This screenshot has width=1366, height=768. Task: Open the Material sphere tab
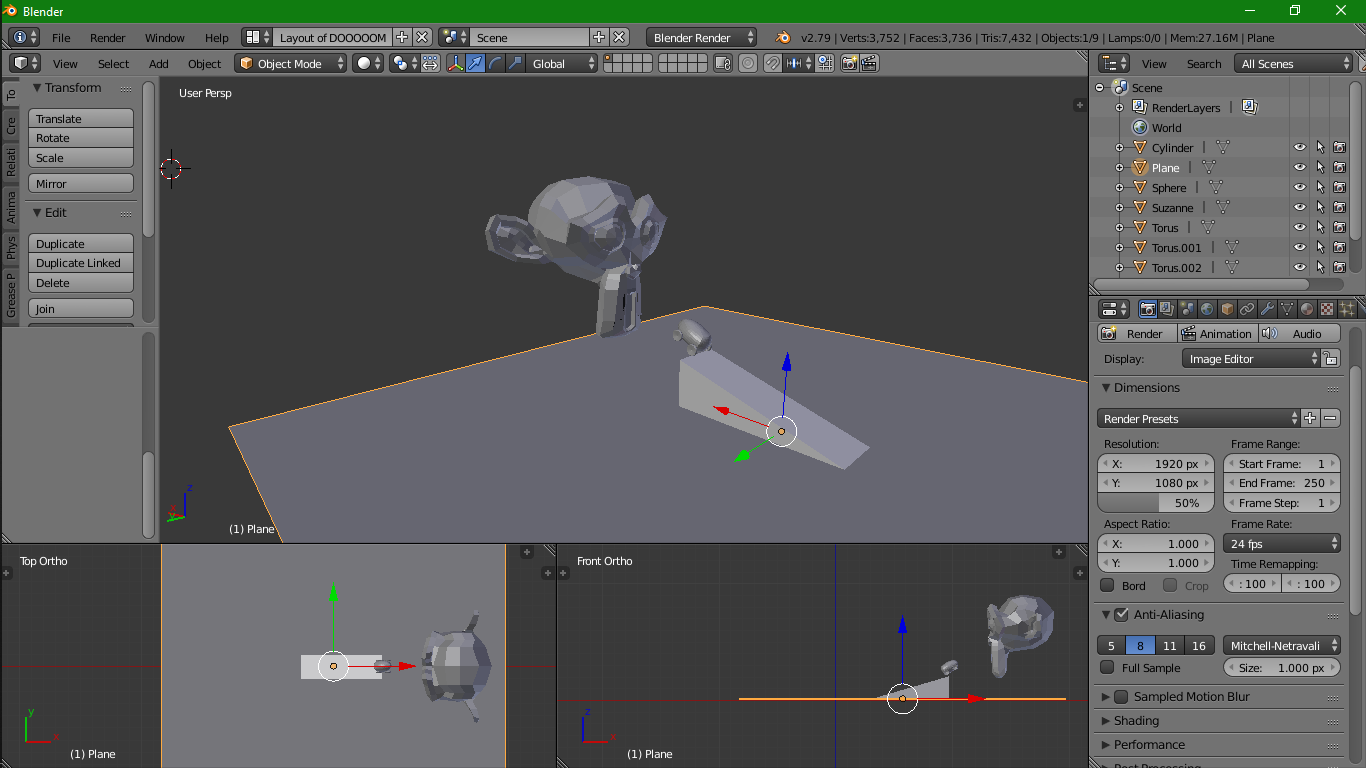point(1307,309)
